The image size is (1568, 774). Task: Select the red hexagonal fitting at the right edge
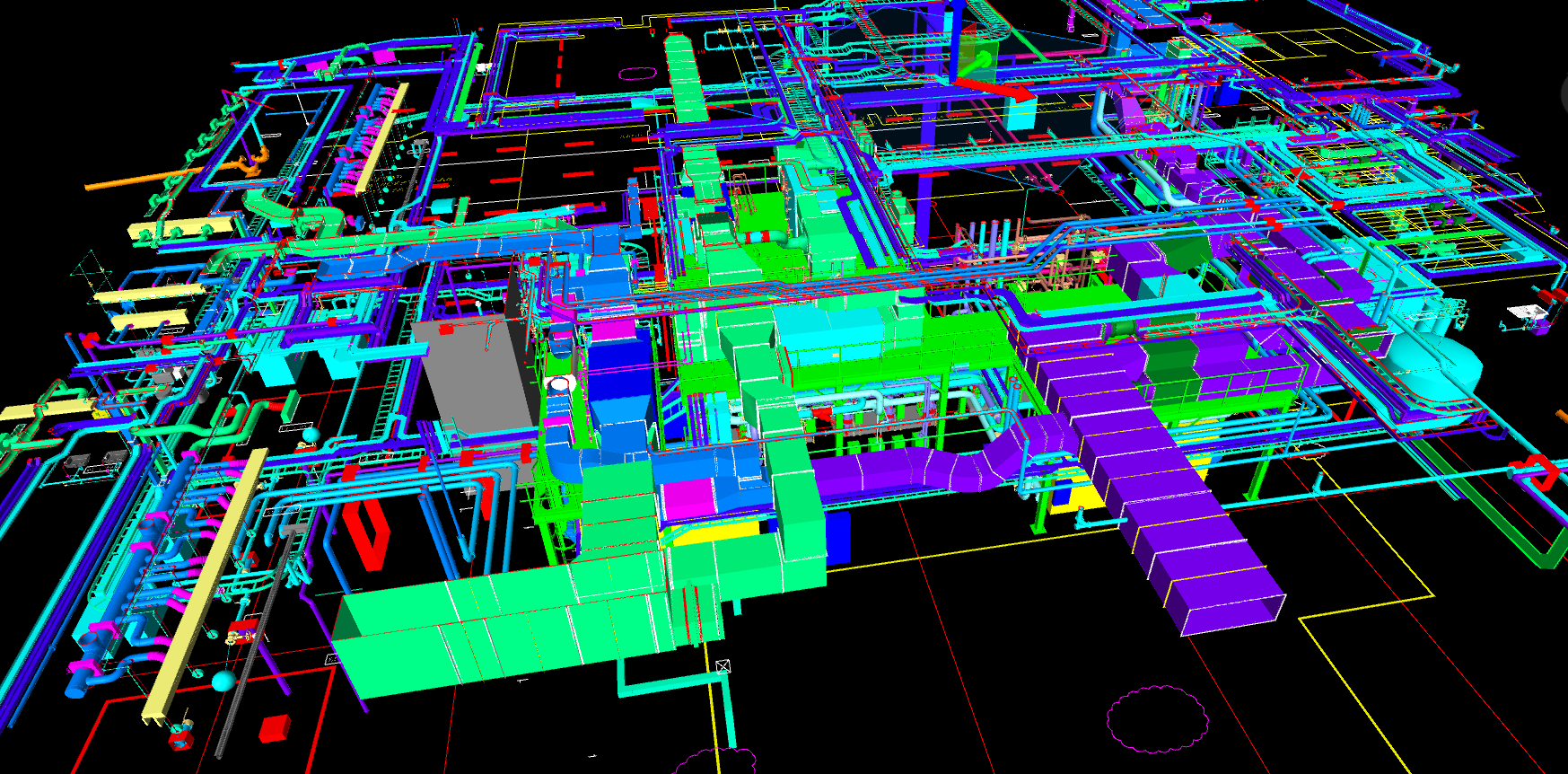[x=1537, y=471]
